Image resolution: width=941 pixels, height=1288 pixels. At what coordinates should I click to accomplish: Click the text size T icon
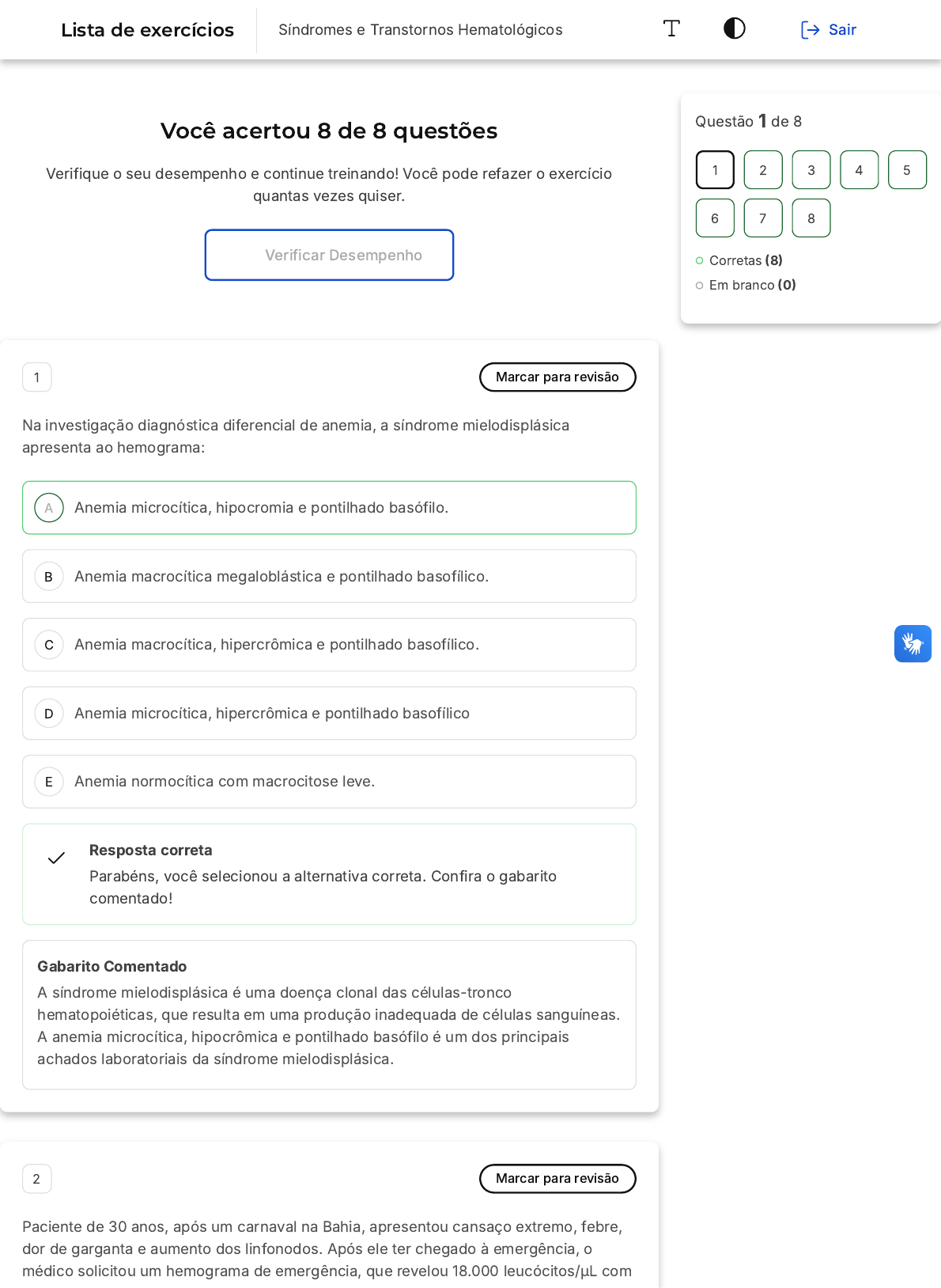(671, 29)
